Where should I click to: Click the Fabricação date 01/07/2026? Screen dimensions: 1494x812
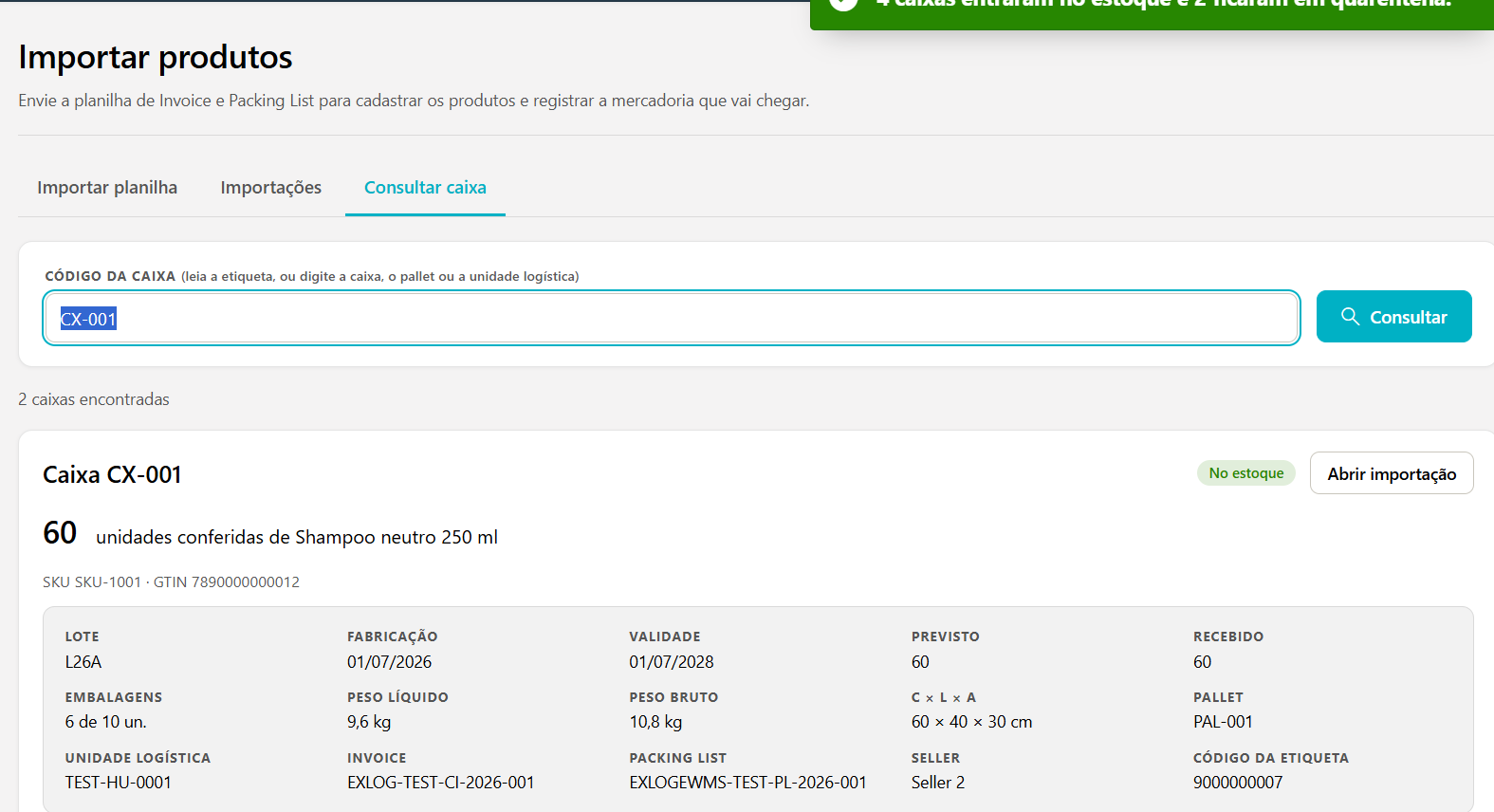[389, 662]
